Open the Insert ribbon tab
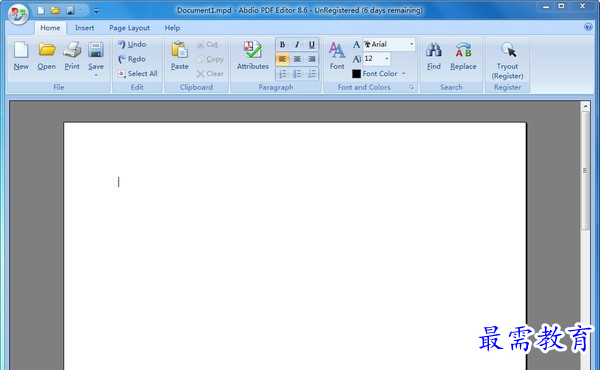 pos(85,28)
